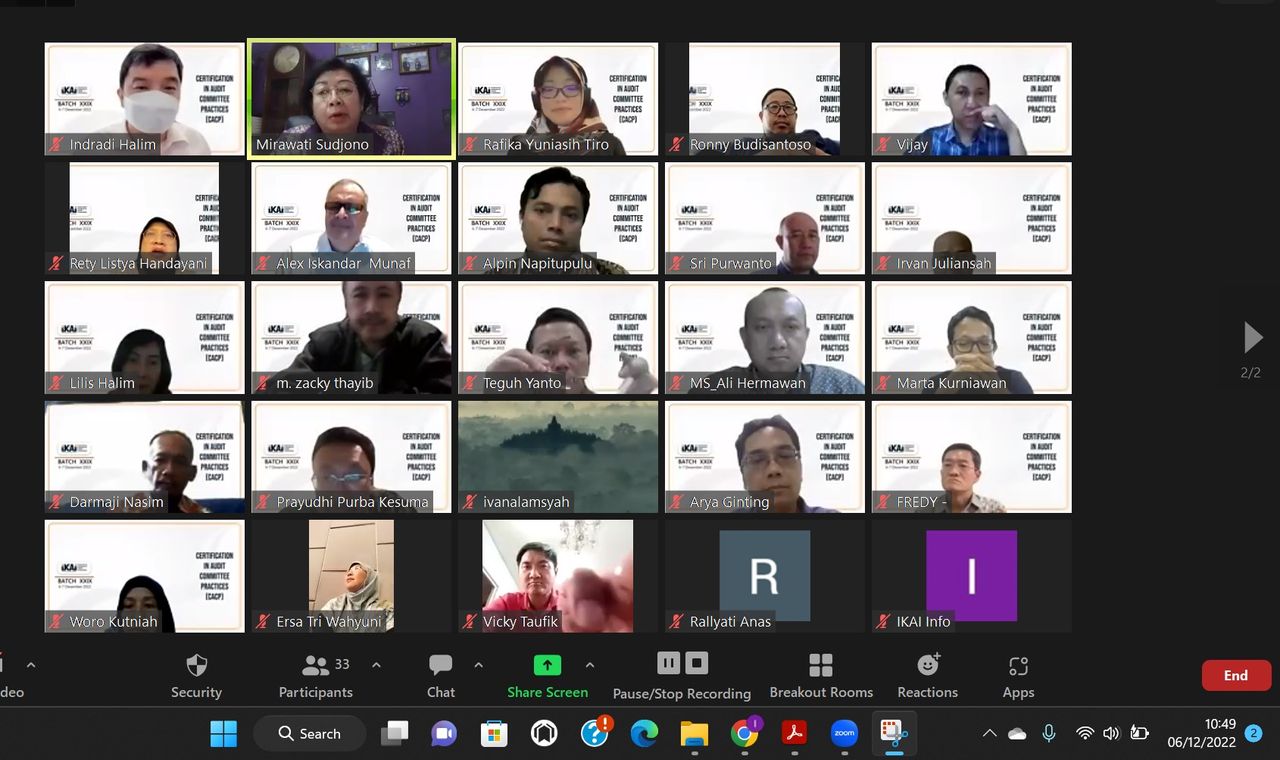Image resolution: width=1280 pixels, height=760 pixels.
Task: Open the Reactions smiley icon
Action: coord(929,664)
